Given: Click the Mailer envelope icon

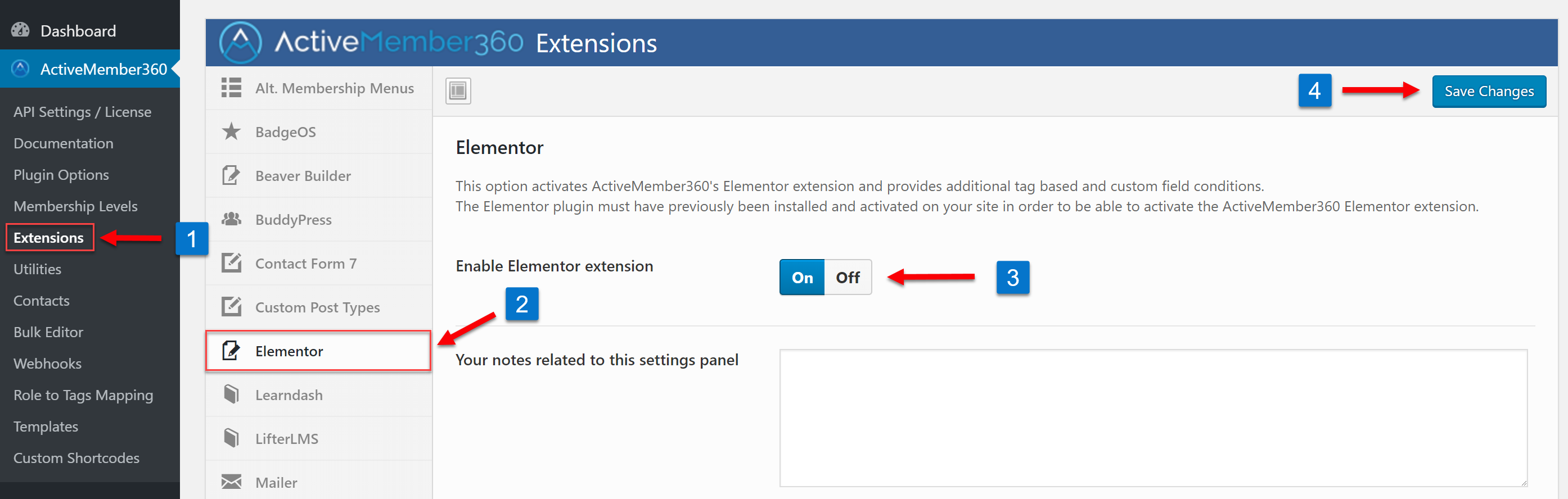Looking at the screenshot, I should [231, 482].
